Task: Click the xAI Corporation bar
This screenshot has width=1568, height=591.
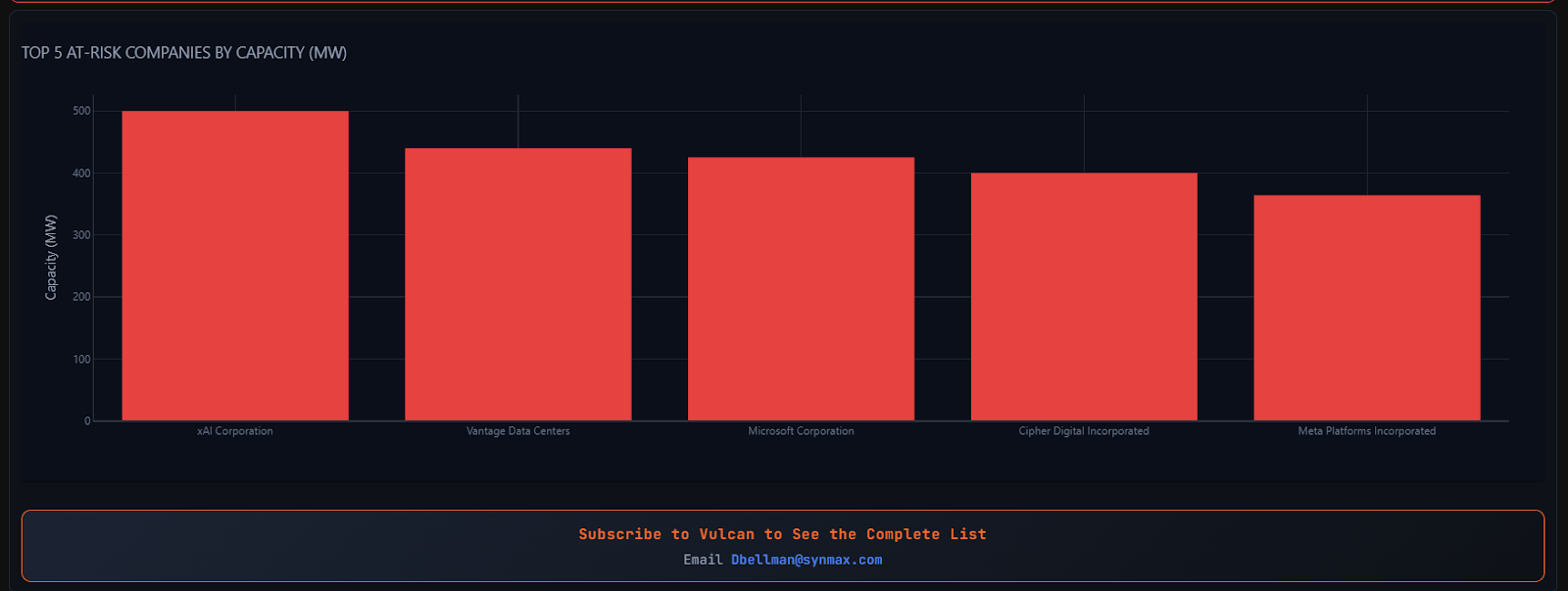Action: (x=235, y=266)
